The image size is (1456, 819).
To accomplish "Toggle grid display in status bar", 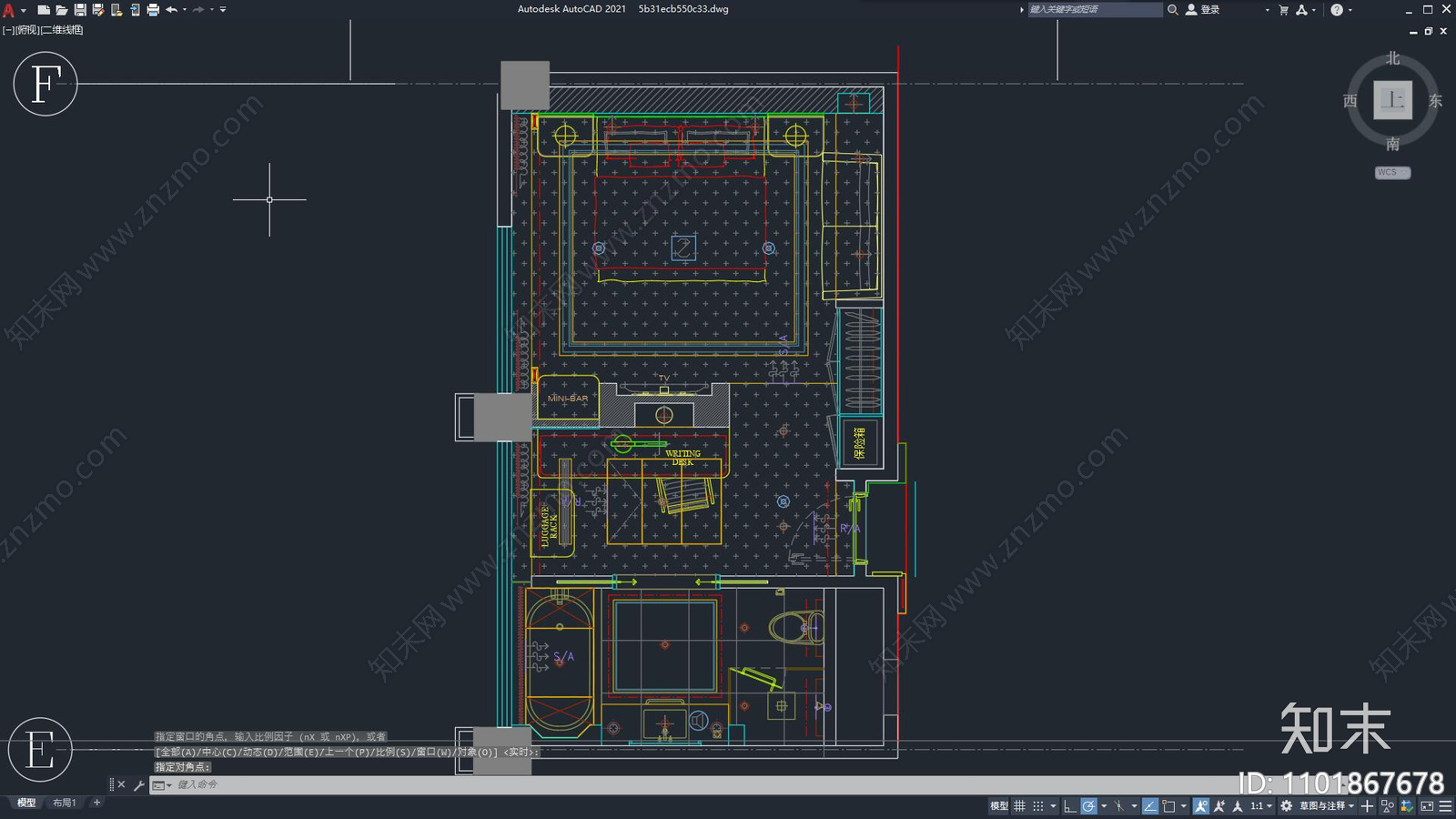I will [1019, 806].
